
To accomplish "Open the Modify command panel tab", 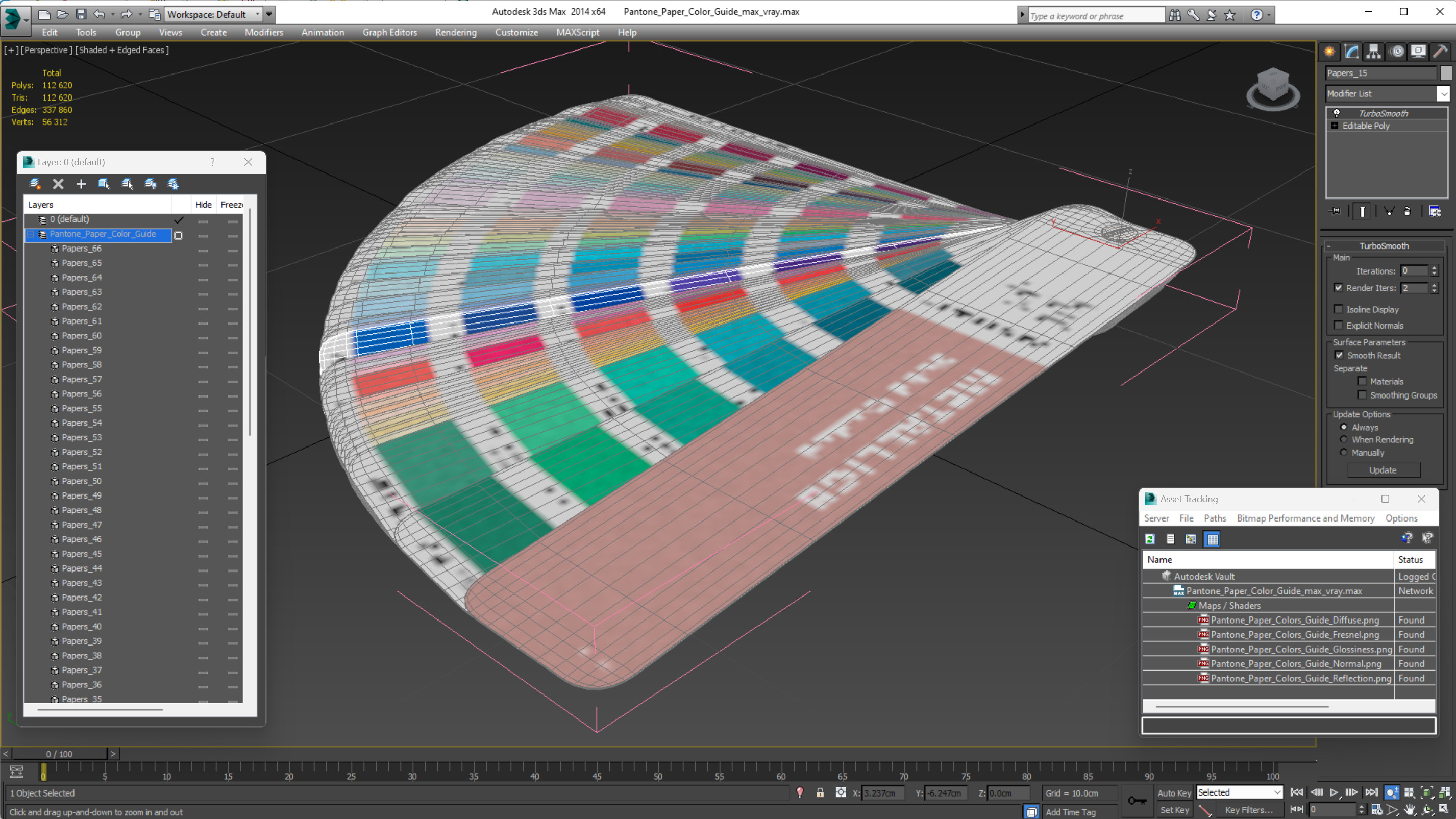I will tap(1351, 52).
